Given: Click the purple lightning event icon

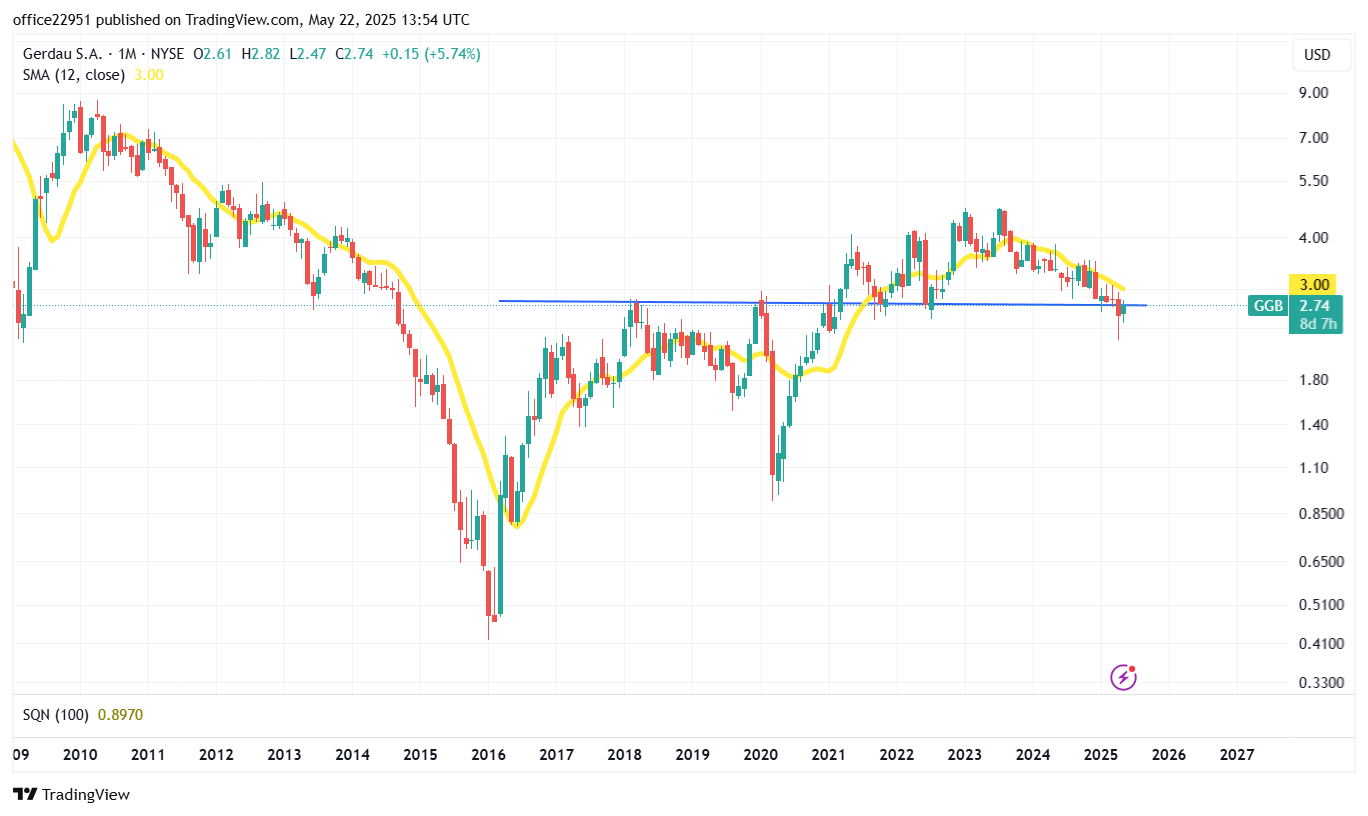Looking at the screenshot, I should pos(1124,677).
